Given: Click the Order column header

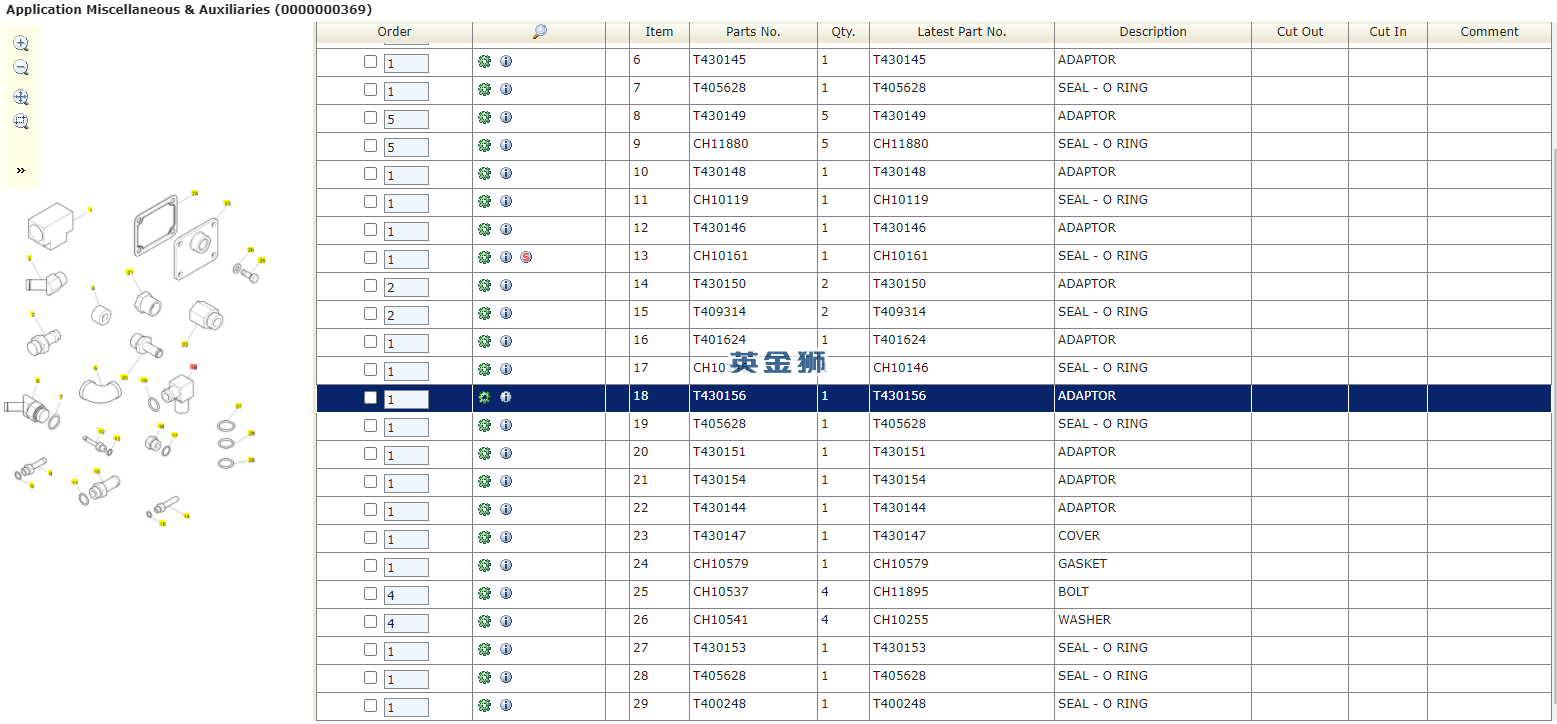Looking at the screenshot, I should pyautogui.click(x=394, y=32).
